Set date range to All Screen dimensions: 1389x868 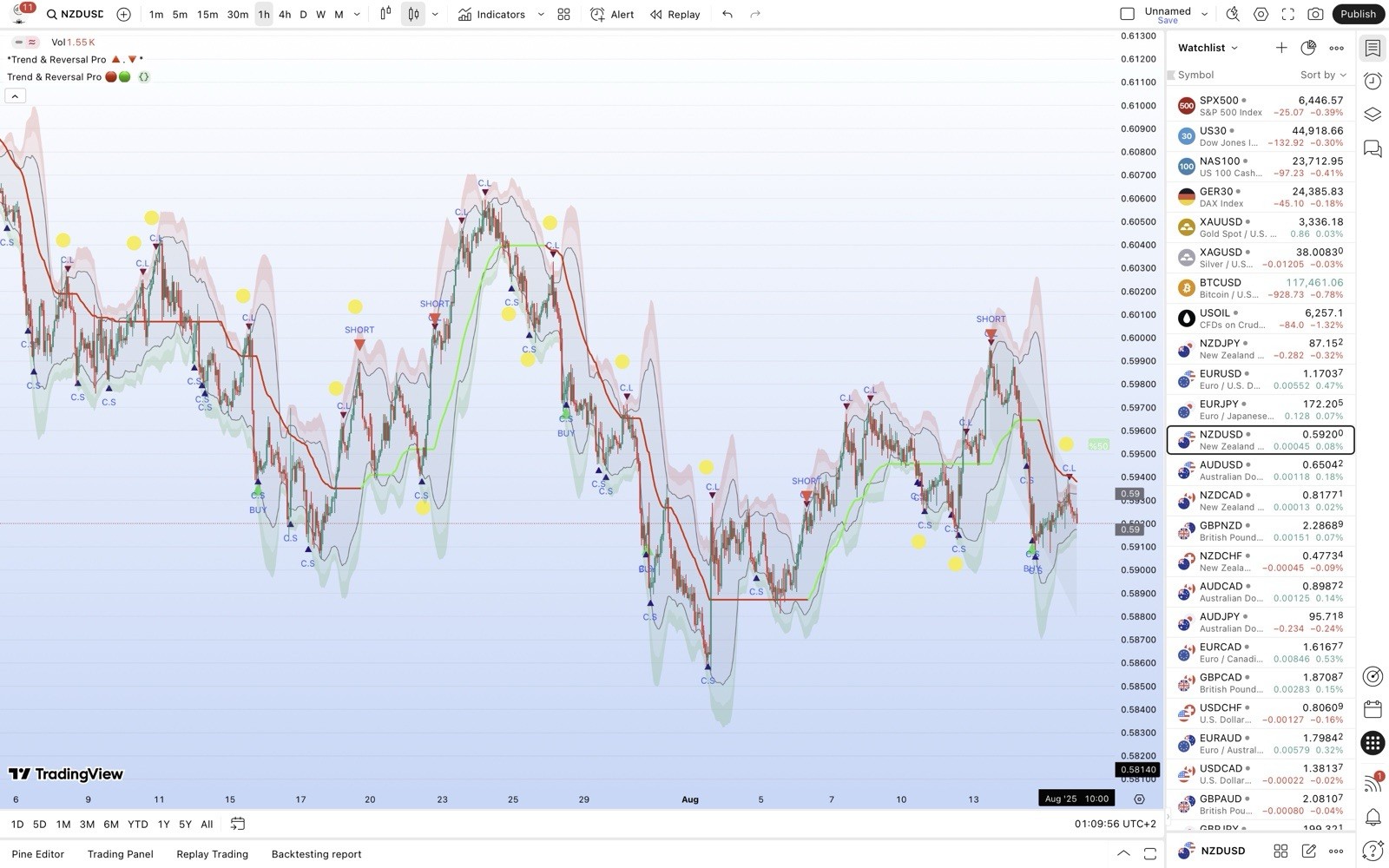207,824
